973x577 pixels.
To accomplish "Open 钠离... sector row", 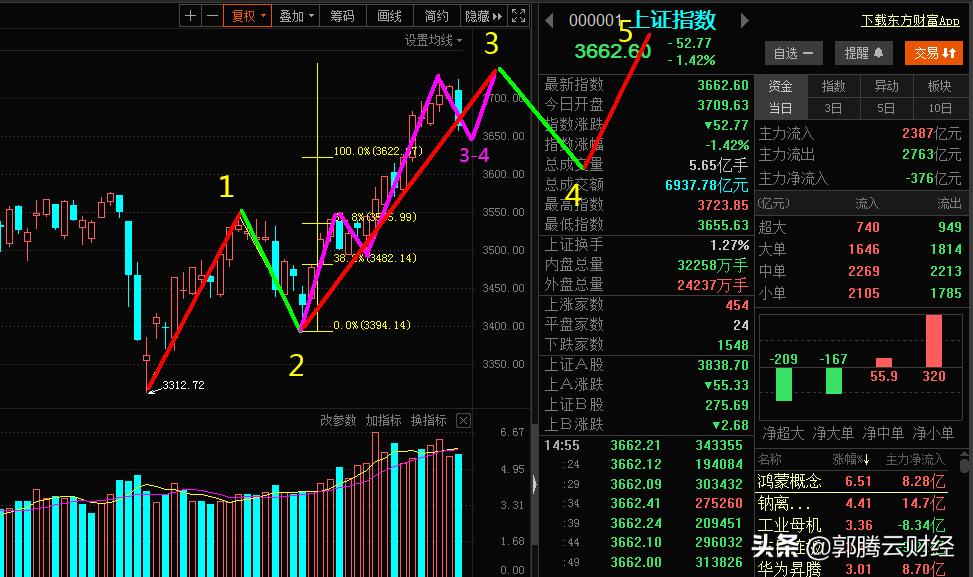I will (851, 503).
